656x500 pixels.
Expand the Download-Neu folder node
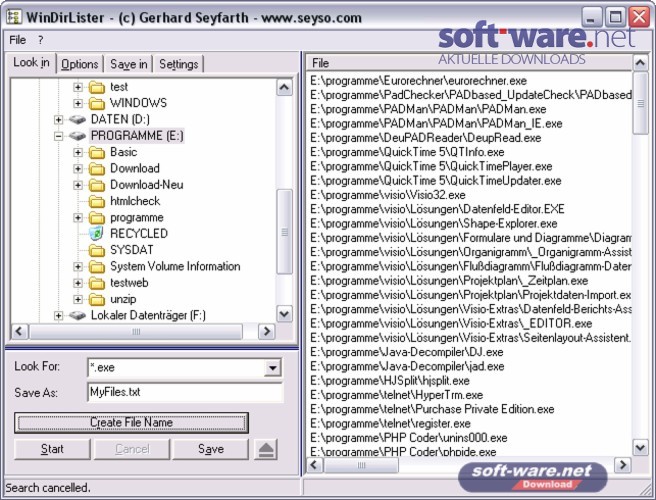coord(78,185)
